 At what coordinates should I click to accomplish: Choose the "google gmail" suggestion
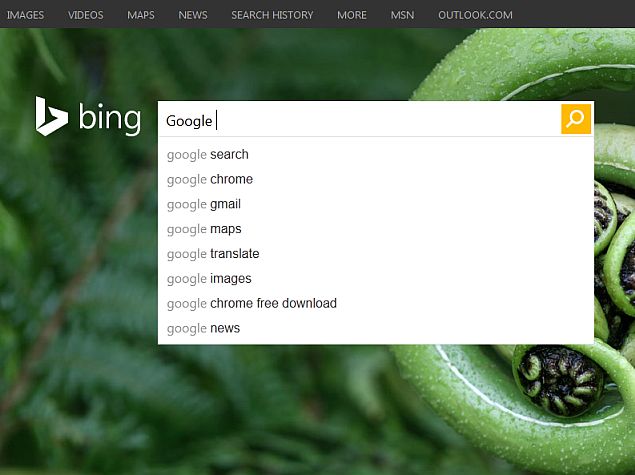click(x=204, y=204)
